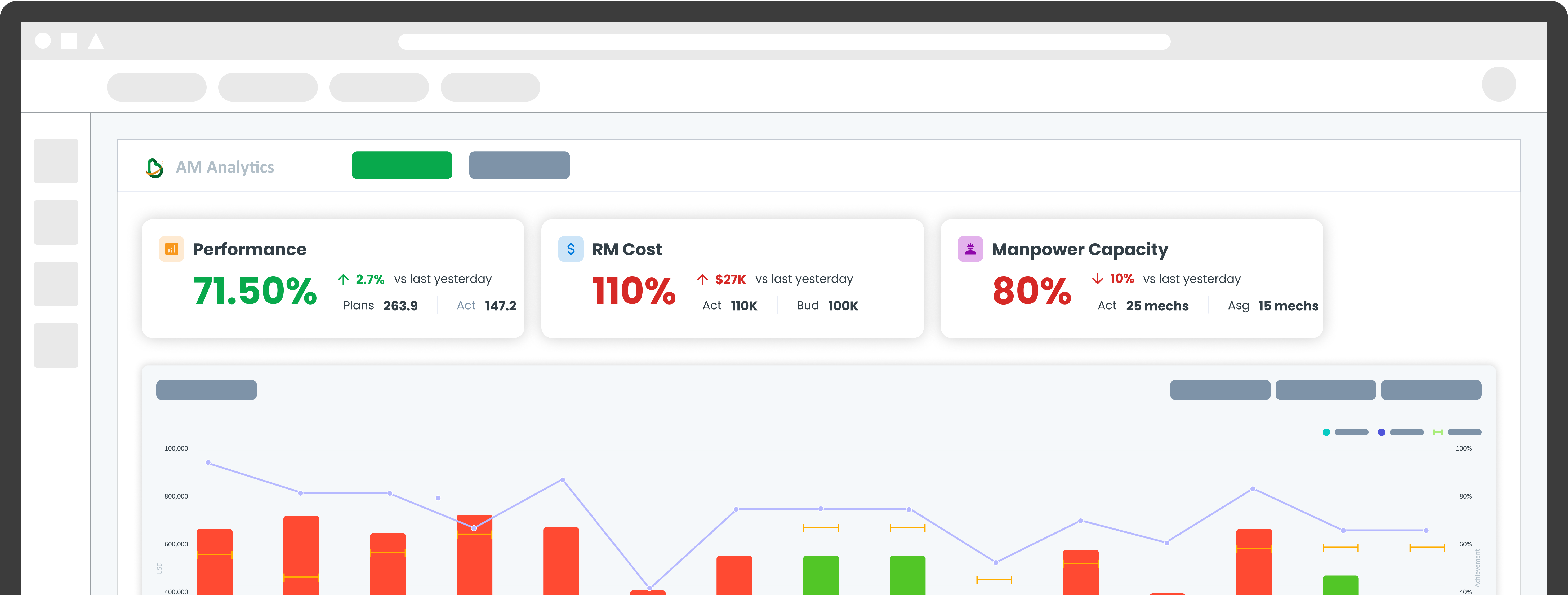Image resolution: width=1568 pixels, height=595 pixels.
Task: Click the first pill button in top navigation
Action: pos(157,87)
